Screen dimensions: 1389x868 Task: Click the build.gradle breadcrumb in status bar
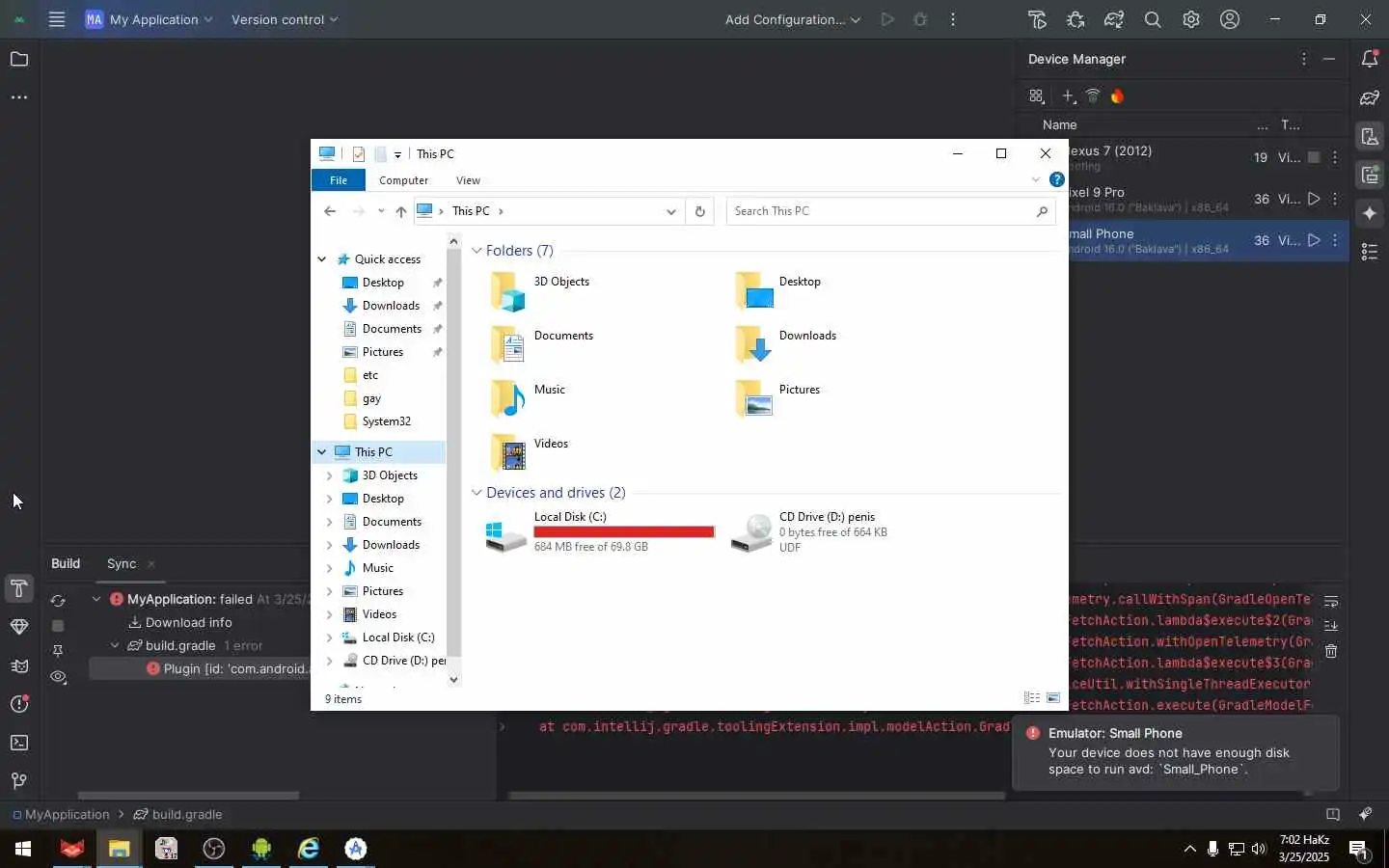[x=178, y=815]
